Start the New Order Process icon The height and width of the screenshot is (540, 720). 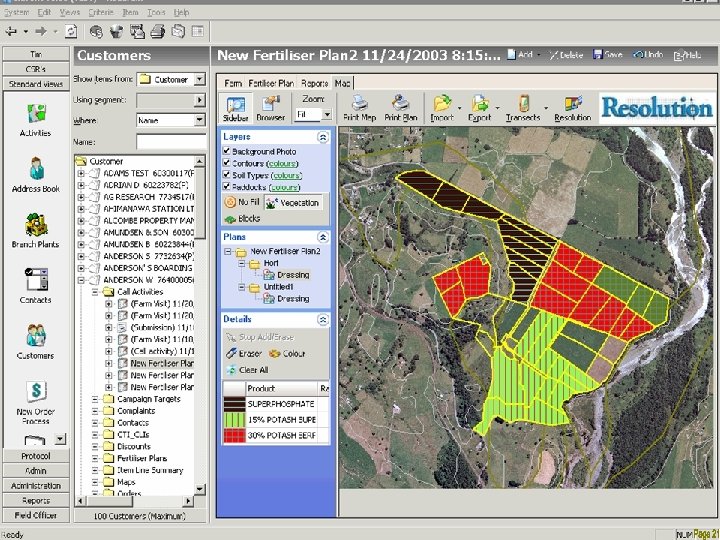click(x=36, y=393)
